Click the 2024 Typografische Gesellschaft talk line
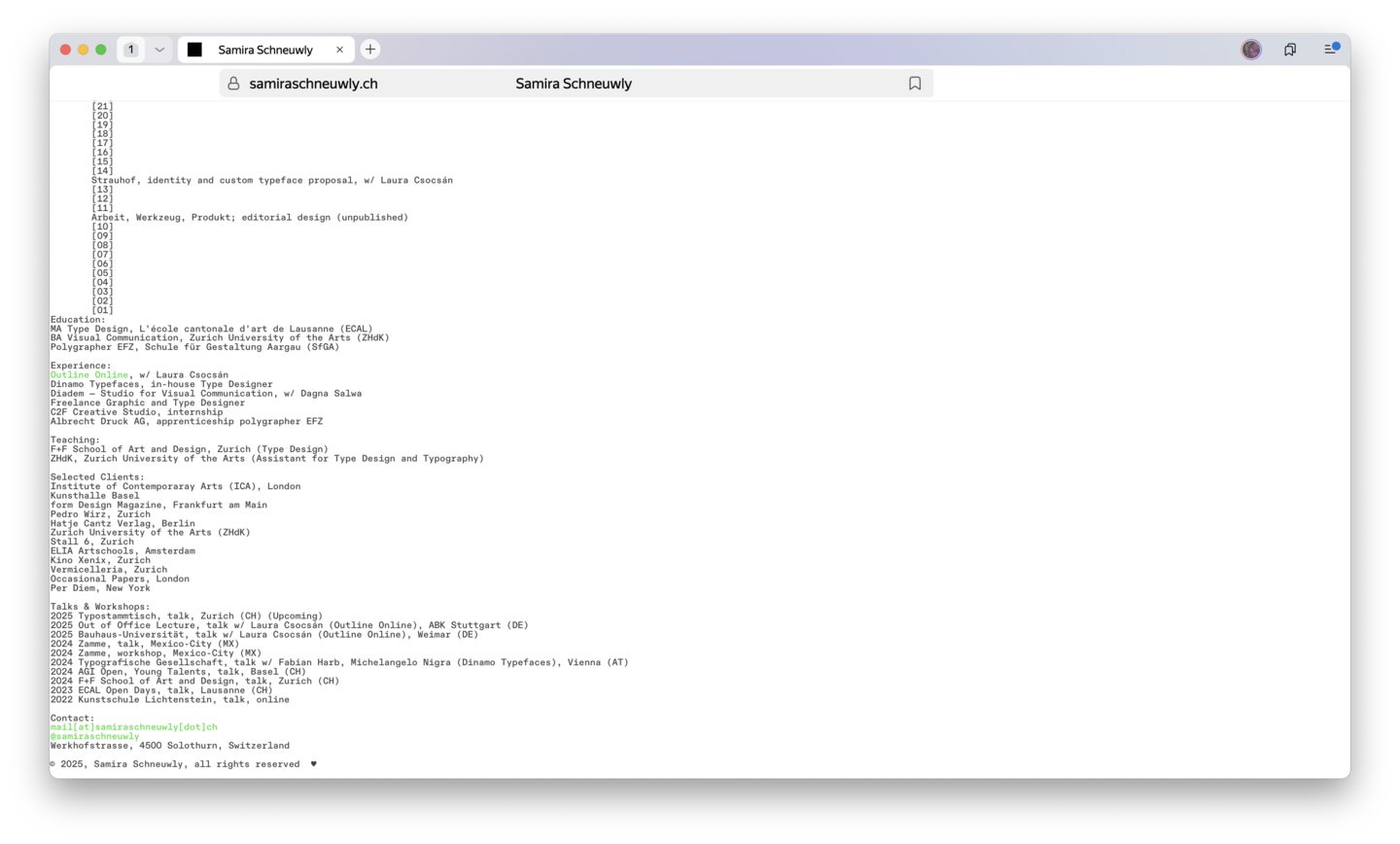1400x844 pixels. [339, 663]
